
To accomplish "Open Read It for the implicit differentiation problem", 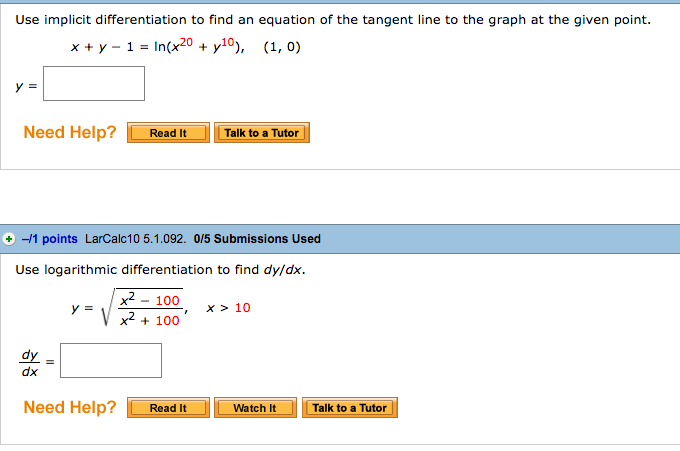I will click(x=168, y=133).
